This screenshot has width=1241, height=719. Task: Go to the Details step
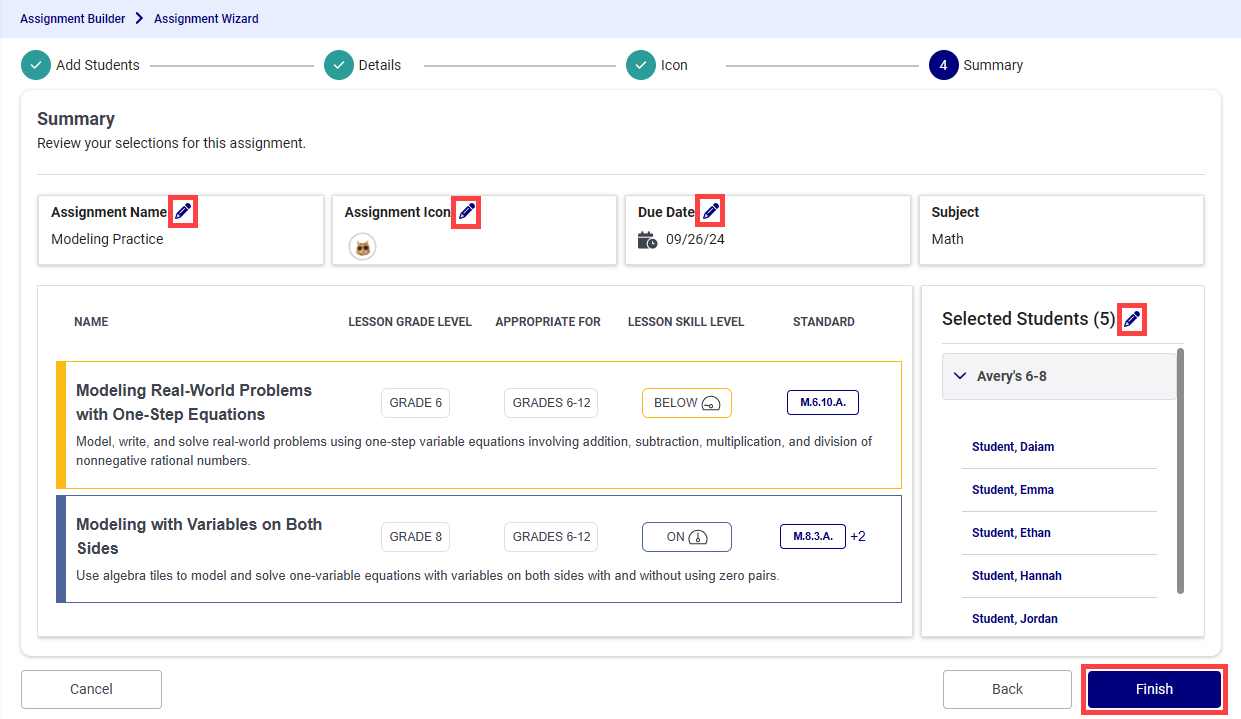pyautogui.click(x=380, y=65)
